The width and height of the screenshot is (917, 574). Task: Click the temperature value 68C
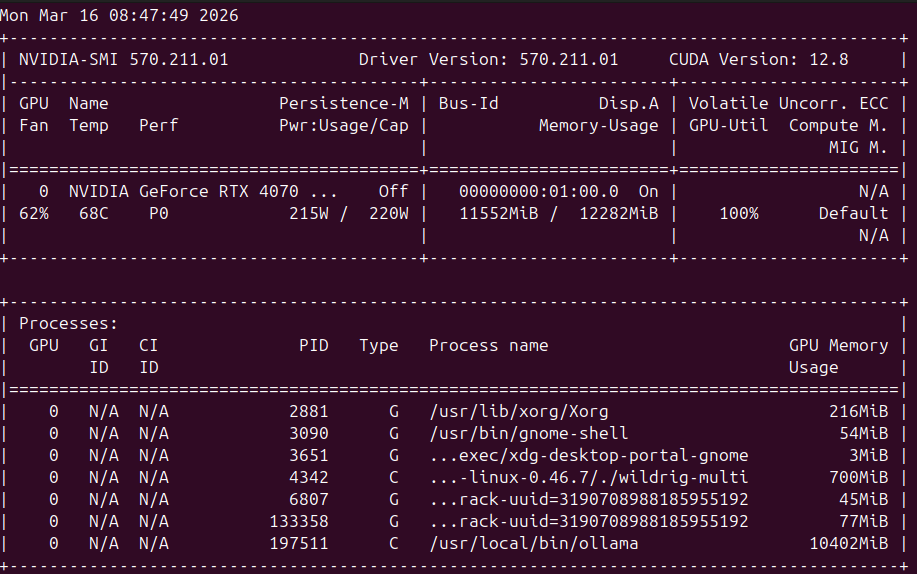(x=94, y=214)
